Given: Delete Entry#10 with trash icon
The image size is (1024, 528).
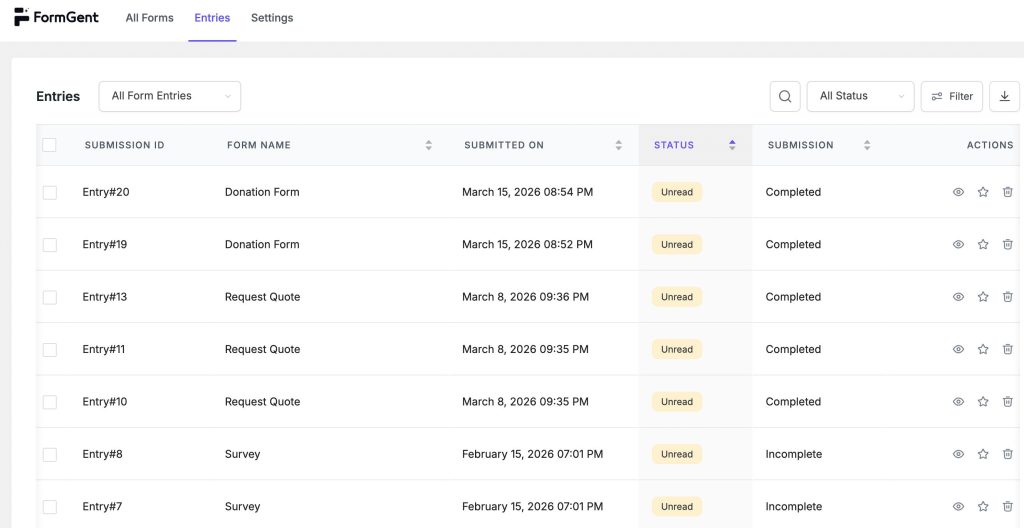Looking at the screenshot, I should click(1007, 402).
